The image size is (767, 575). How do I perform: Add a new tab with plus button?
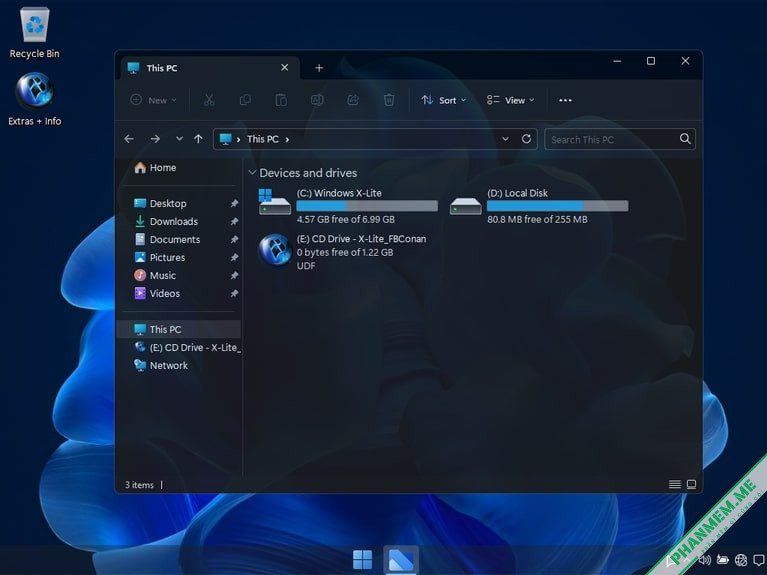coord(319,68)
